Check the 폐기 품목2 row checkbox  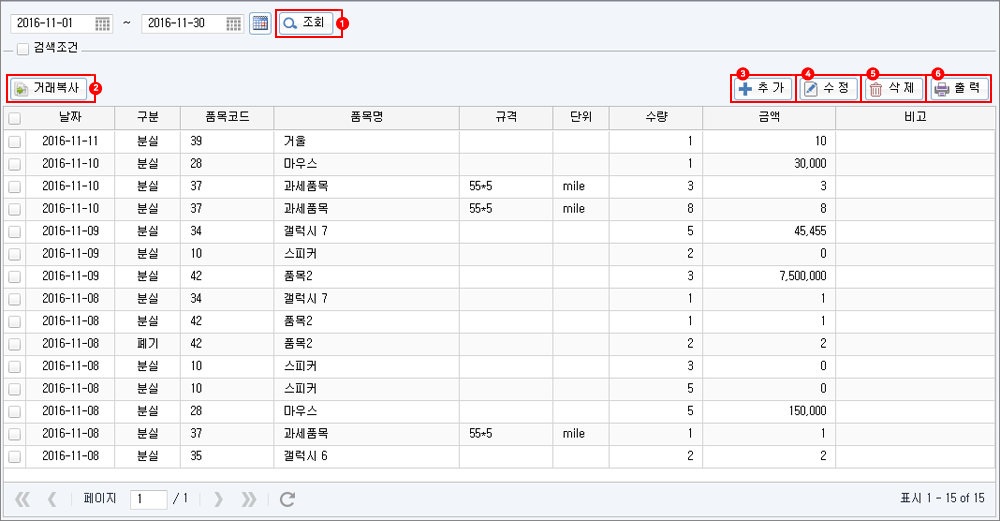[x=15, y=344]
